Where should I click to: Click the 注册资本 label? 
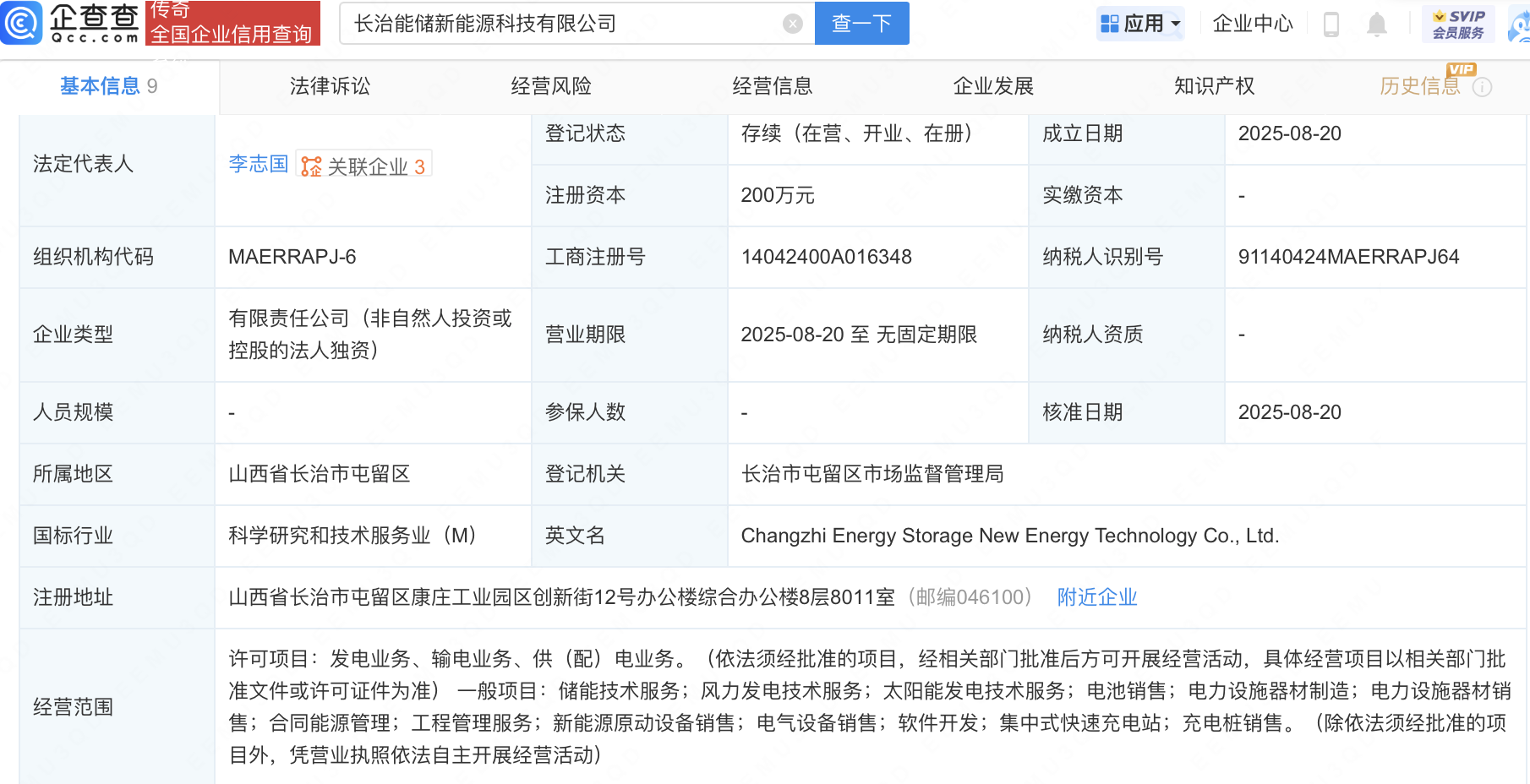(x=585, y=195)
